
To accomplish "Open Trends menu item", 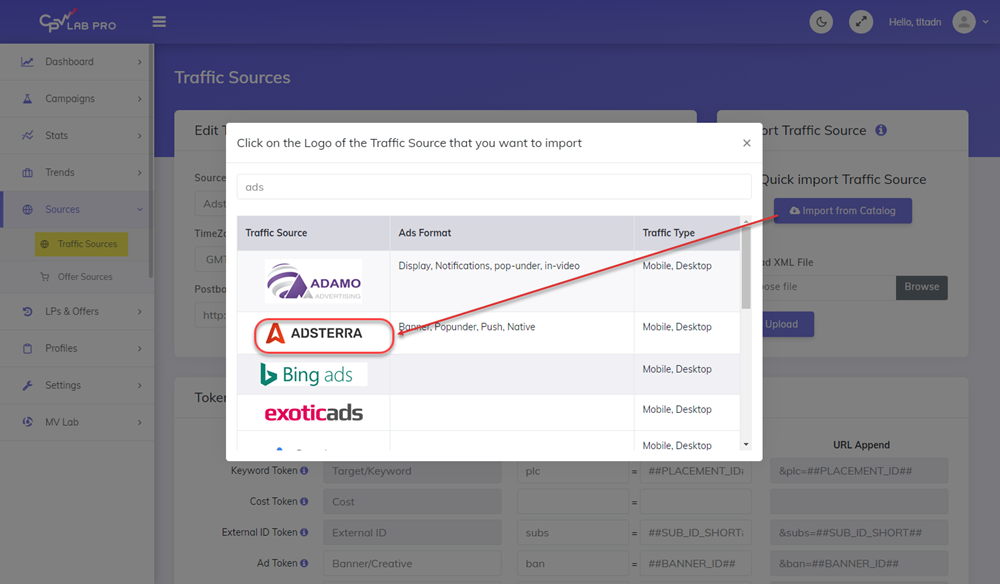I will coord(74,173).
